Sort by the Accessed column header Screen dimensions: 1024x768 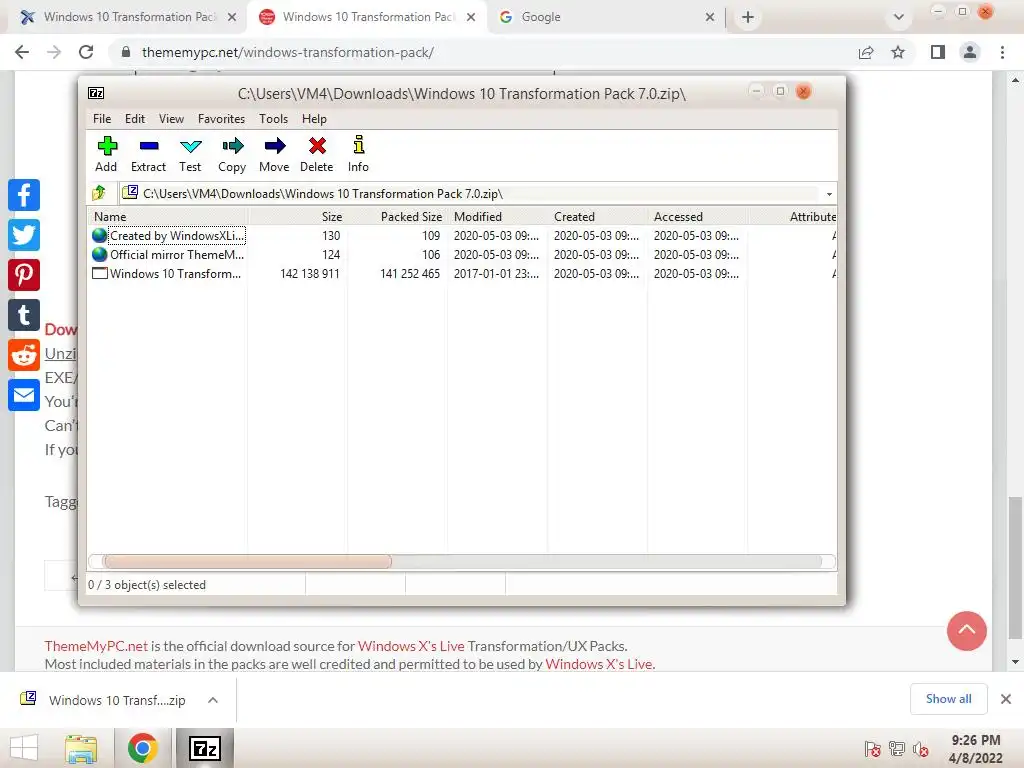pos(697,217)
